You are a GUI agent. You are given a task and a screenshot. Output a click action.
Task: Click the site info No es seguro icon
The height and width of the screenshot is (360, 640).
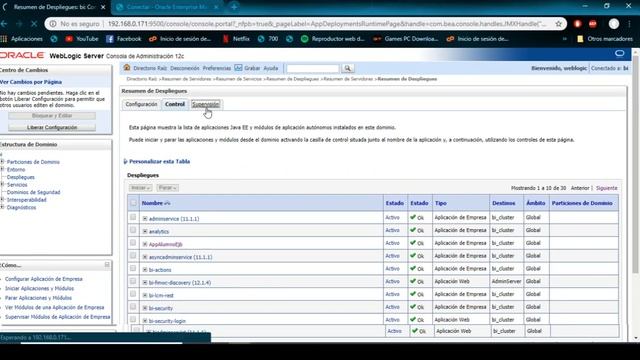coord(53,24)
